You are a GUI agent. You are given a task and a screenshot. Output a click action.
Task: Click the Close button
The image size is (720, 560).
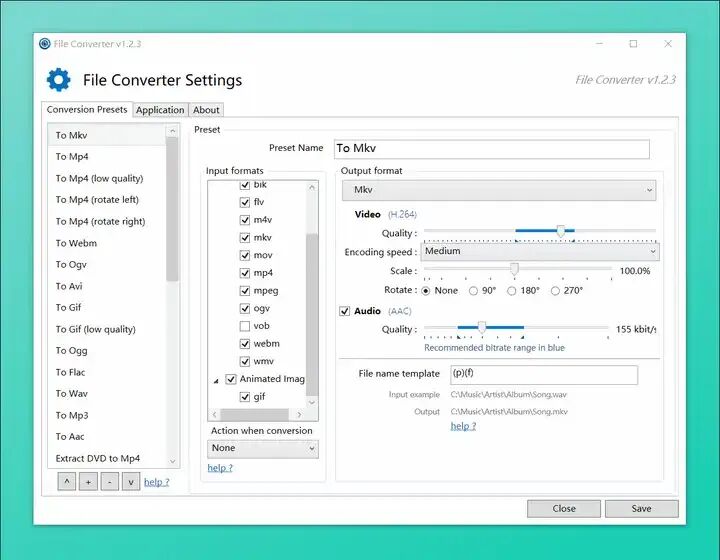pos(564,509)
